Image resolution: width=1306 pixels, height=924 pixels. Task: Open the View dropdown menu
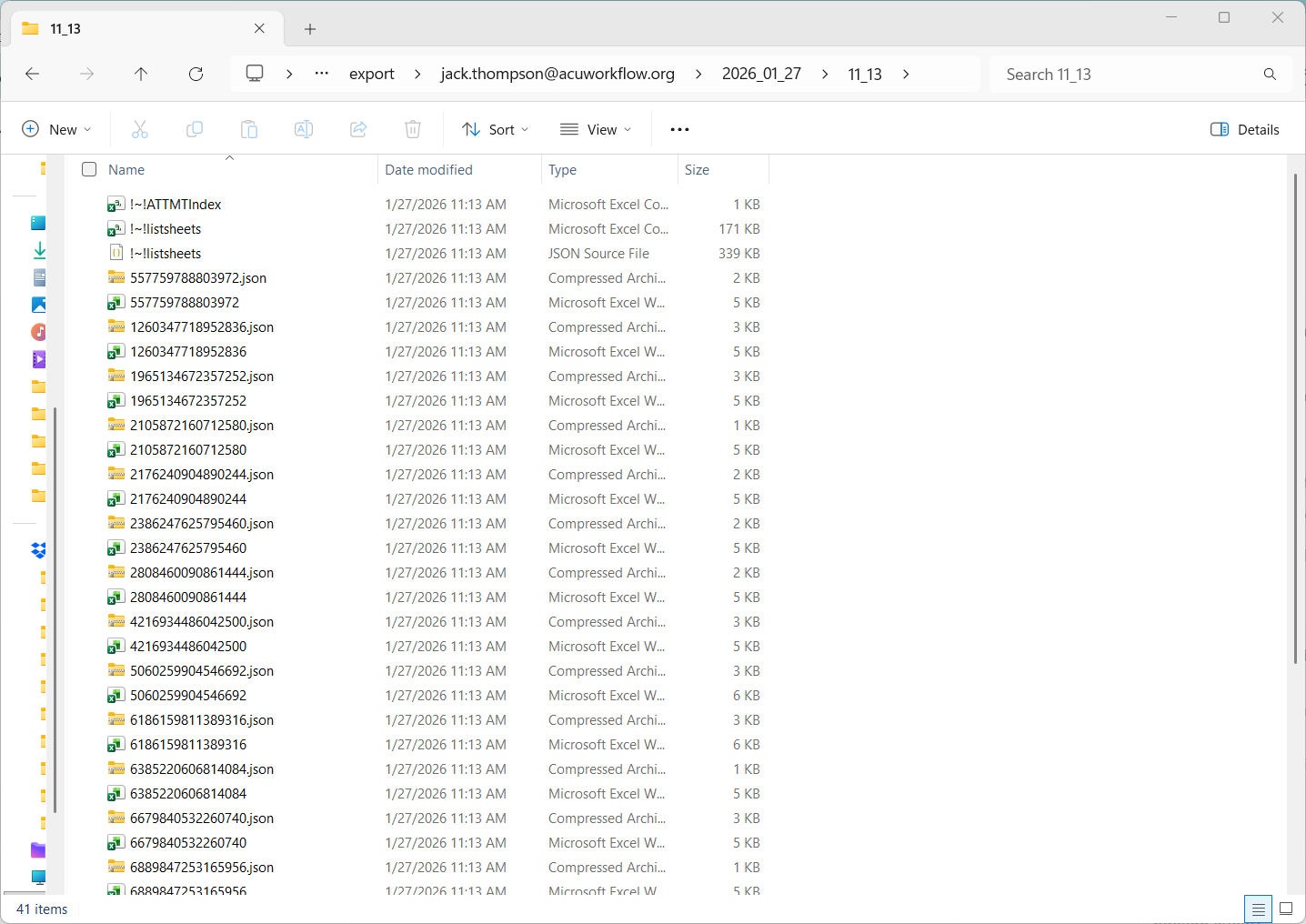click(x=596, y=129)
